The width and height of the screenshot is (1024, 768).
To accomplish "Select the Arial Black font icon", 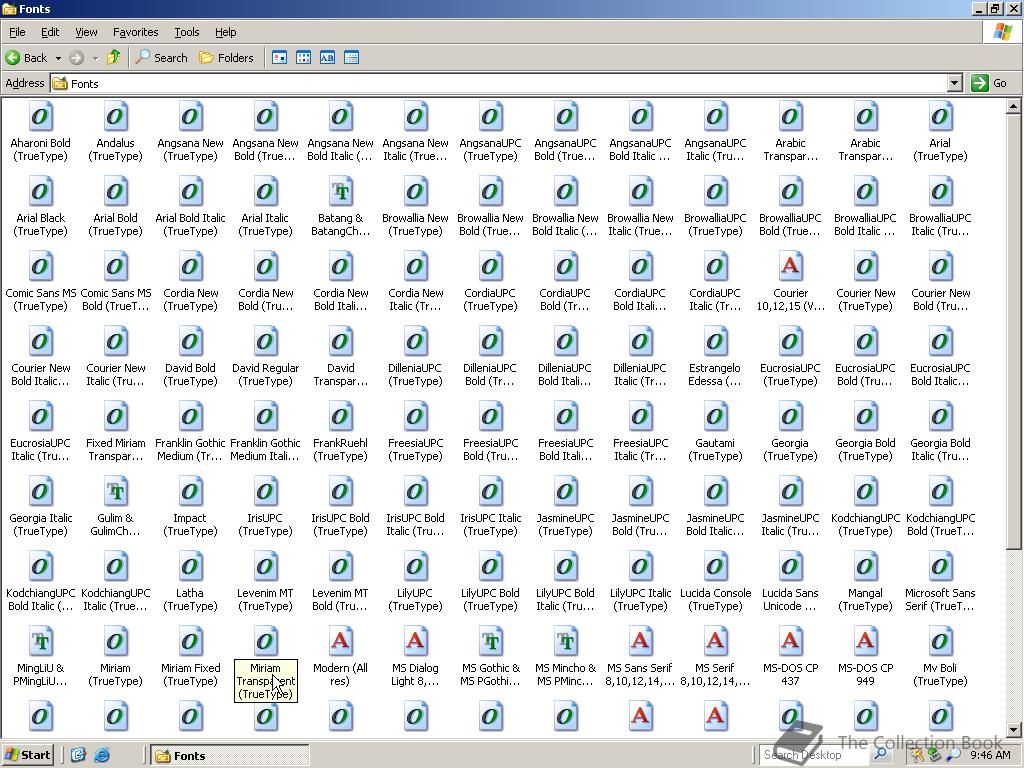I will coord(40,193).
